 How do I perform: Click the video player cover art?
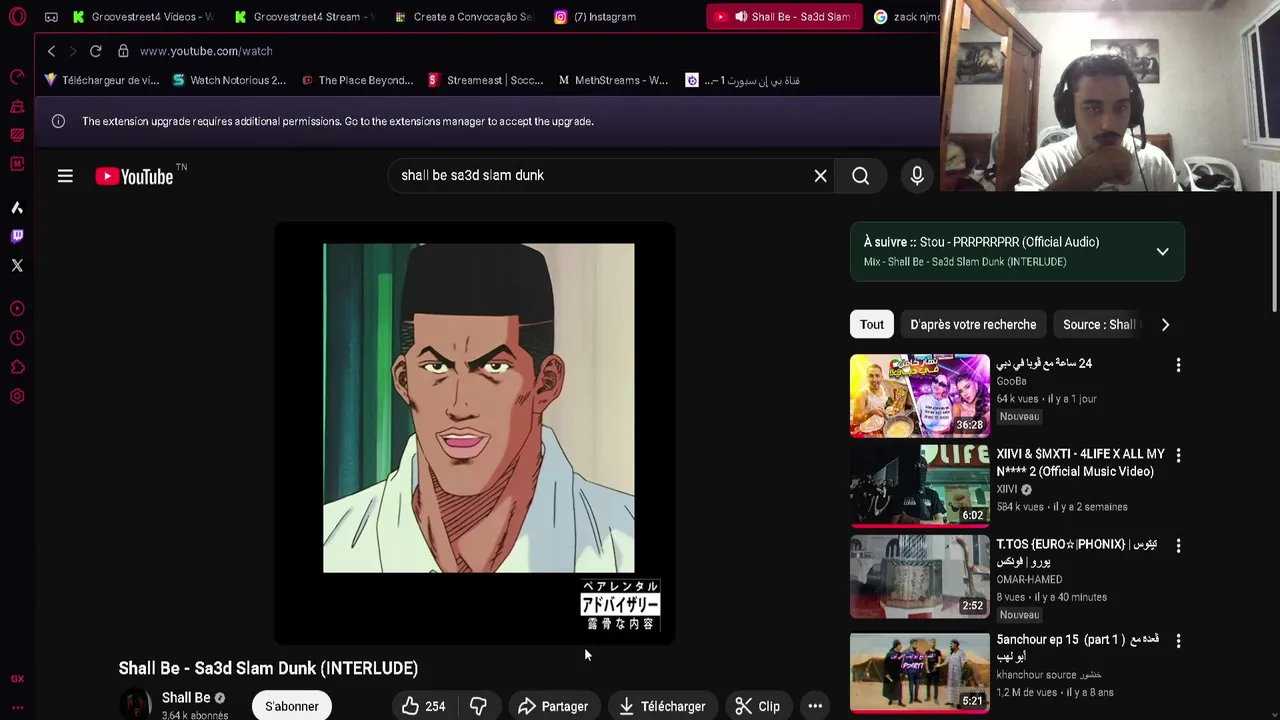click(x=478, y=408)
